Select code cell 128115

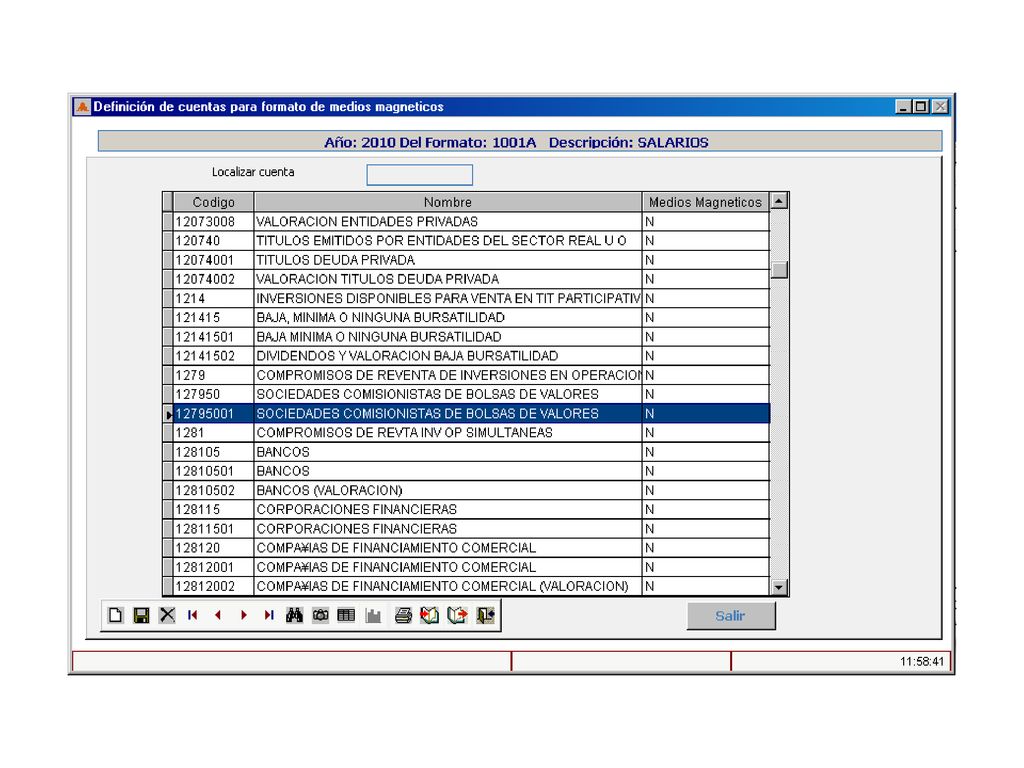click(214, 509)
